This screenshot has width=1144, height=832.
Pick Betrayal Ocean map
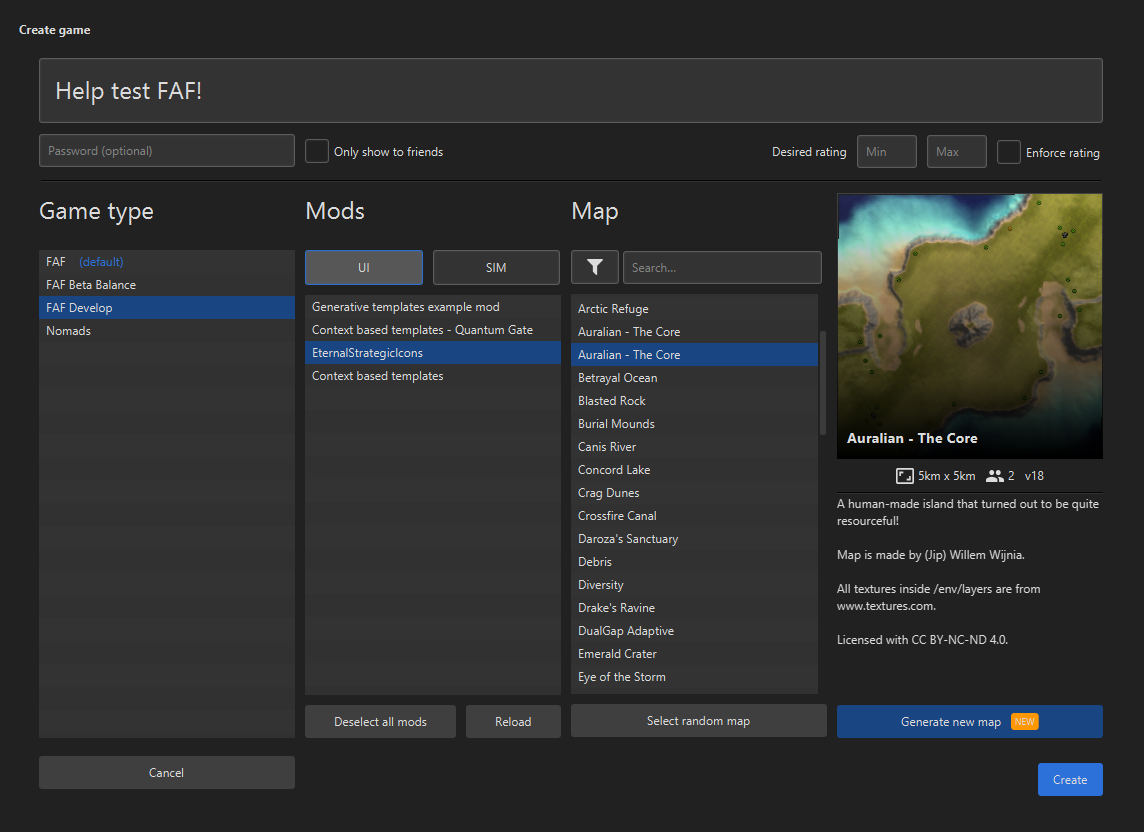(695, 377)
